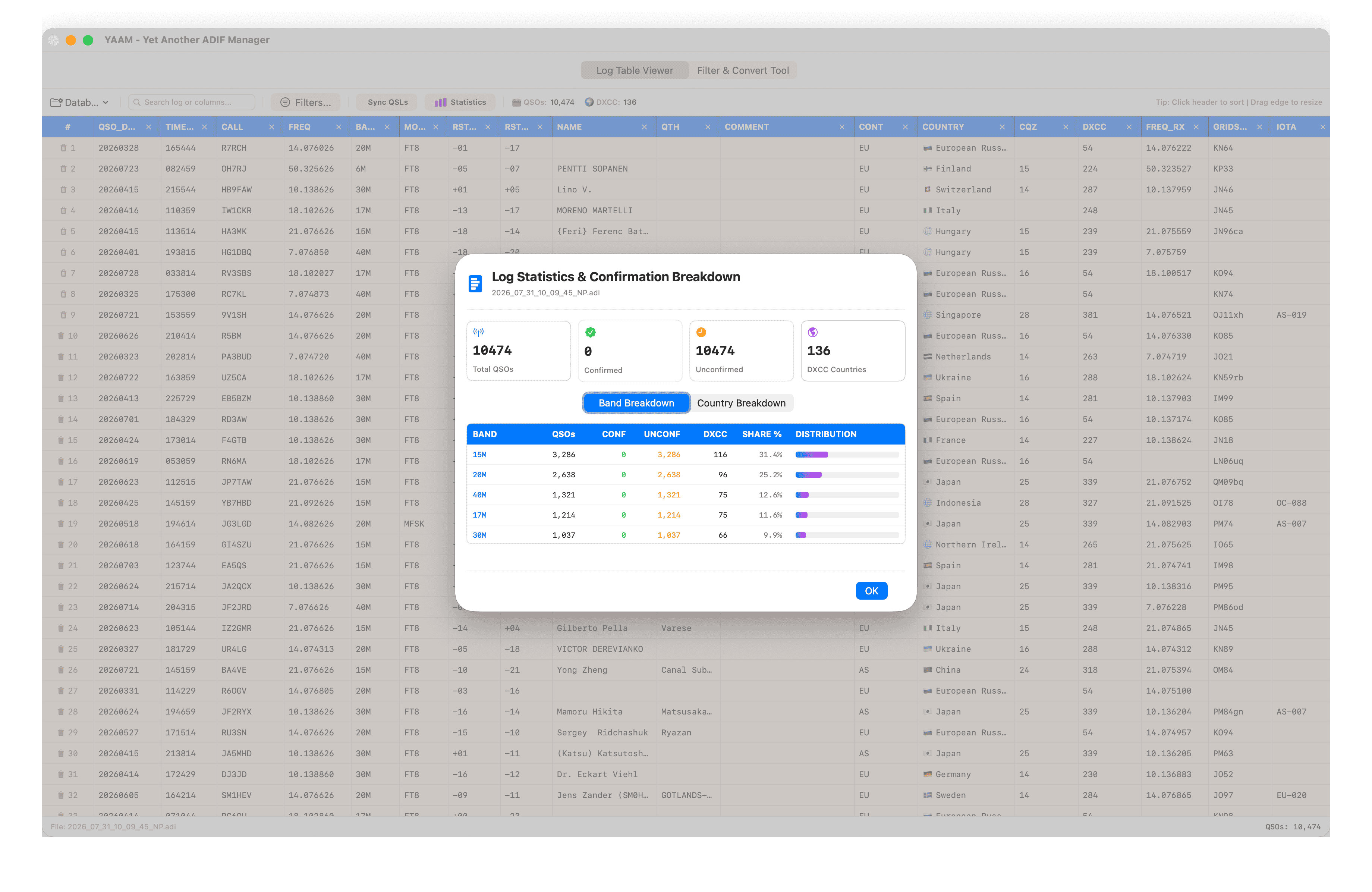
Task: Click the call sign R7RCH in row 1
Action: click(x=234, y=148)
